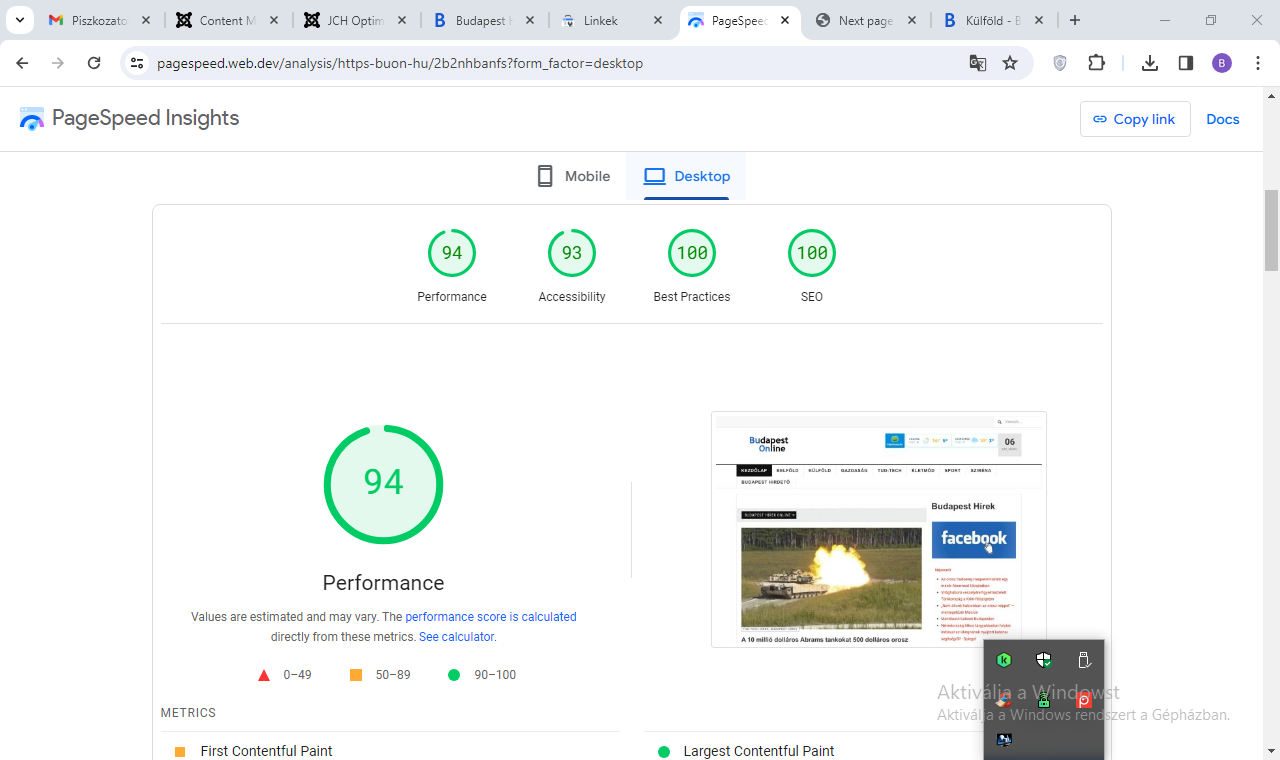Open Chrome's three-dot menu
Image resolution: width=1280 pixels, height=760 pixels.
(1256, 63)
